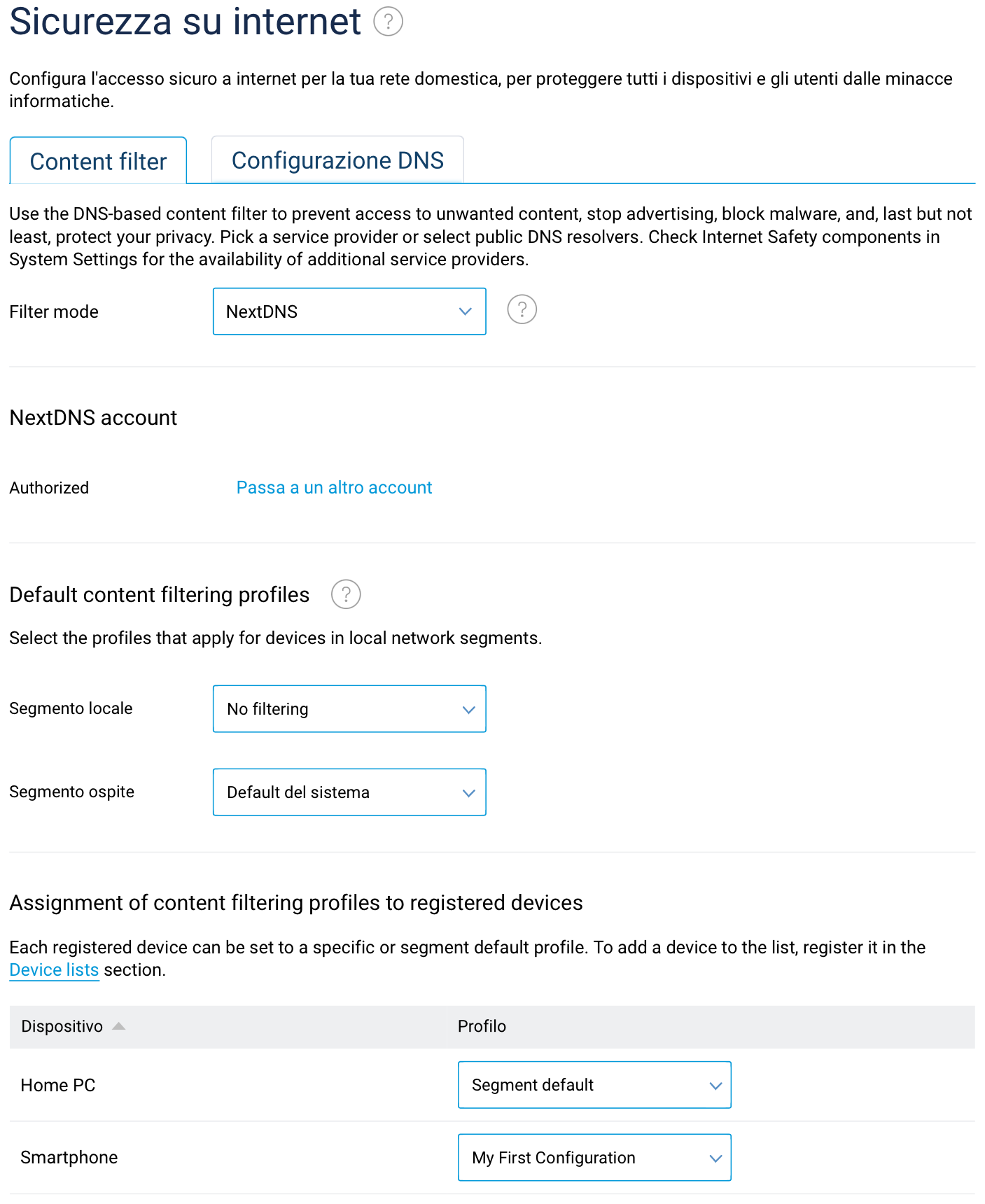Image resolution: width=985 pixels, height=1204 pixels.
Task: Click help icon next to Sicurezza su internet
Action: (388, 21)
